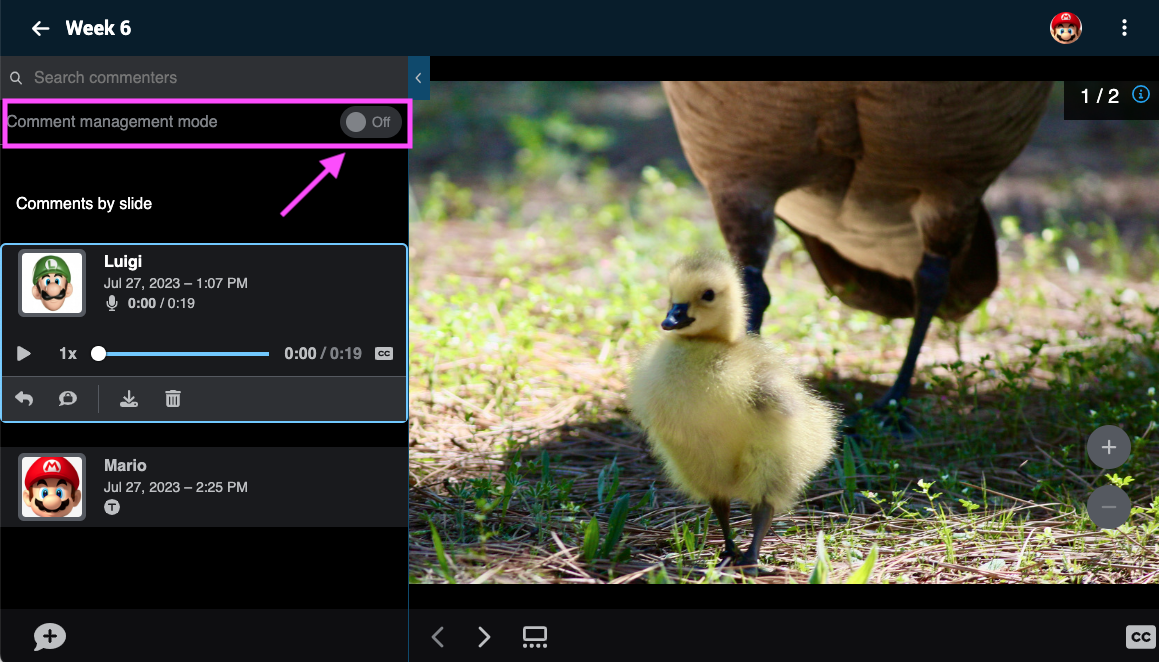1159x662 pixels.
Task: Play Luigi's audio comment
Action: [24, 353]
